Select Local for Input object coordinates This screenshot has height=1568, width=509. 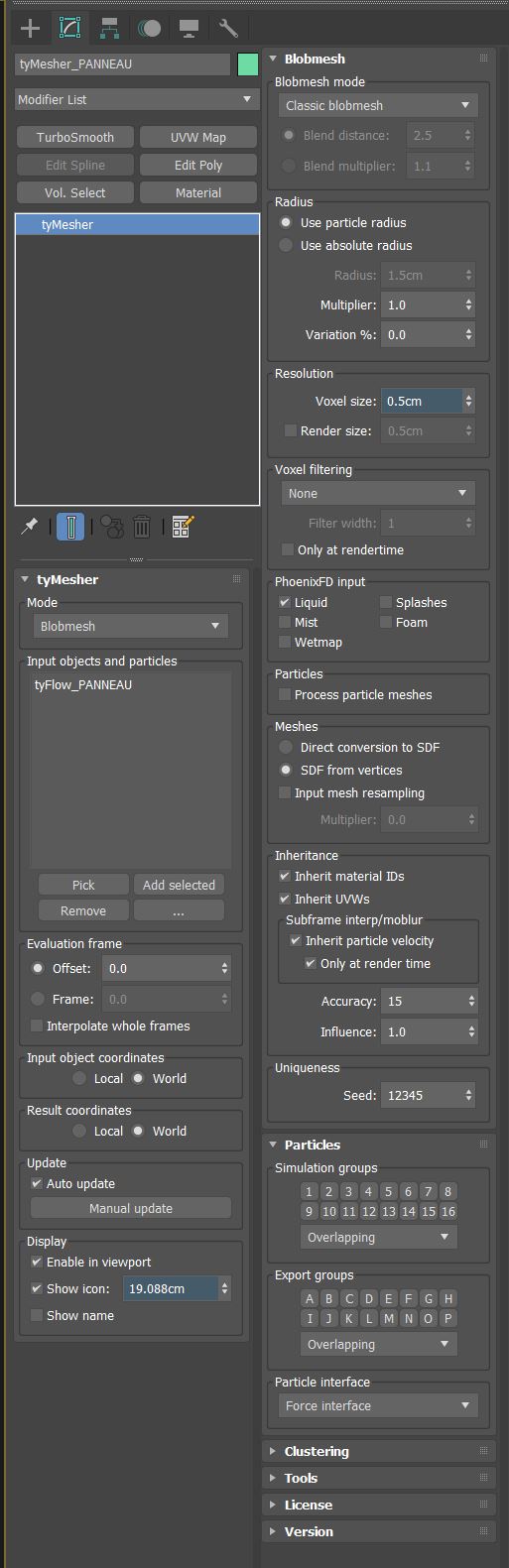(79, 1078)
